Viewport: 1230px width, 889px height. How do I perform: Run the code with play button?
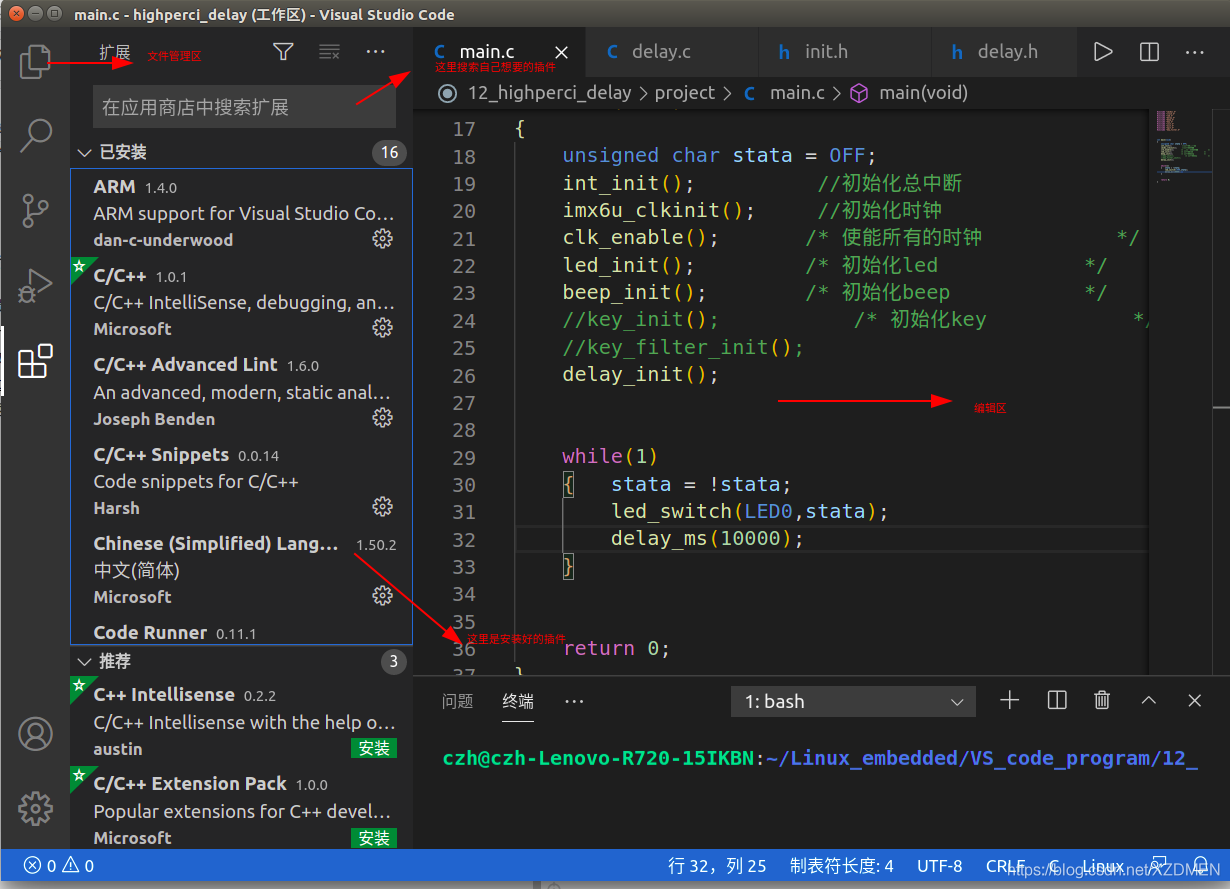point(1103,52)
